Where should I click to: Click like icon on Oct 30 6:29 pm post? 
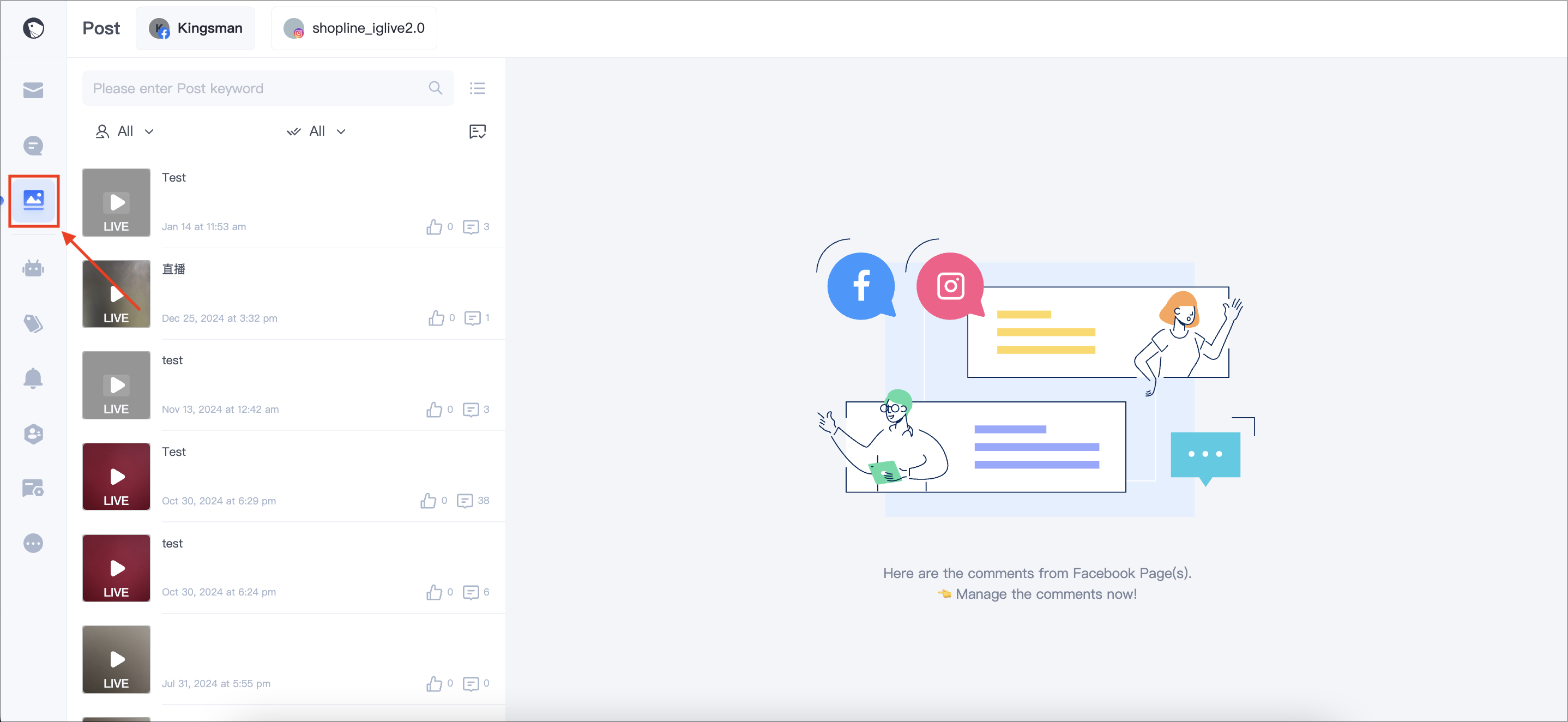428,501
